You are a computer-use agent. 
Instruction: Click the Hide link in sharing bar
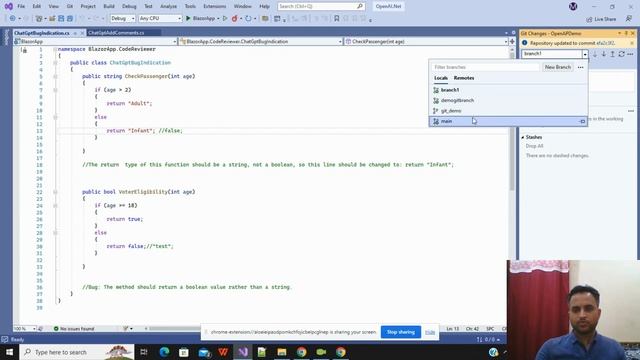(x=430, y=332)
